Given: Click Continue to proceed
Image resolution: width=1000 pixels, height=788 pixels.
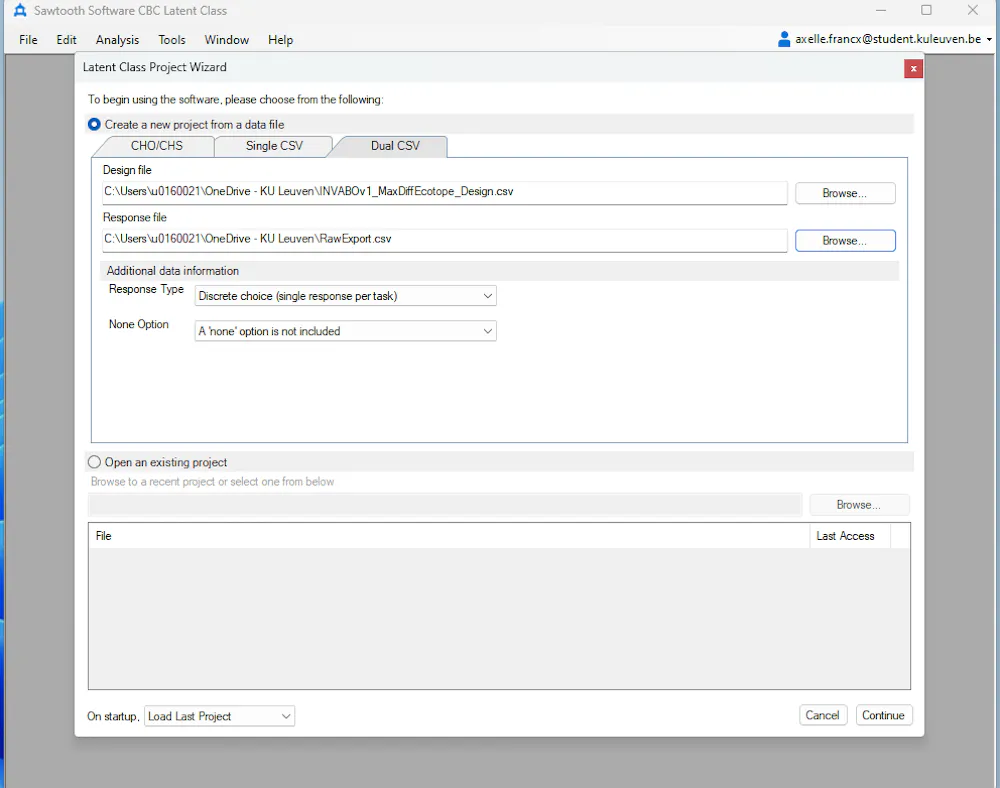Looking at the screenshot, I should [883, 715].
